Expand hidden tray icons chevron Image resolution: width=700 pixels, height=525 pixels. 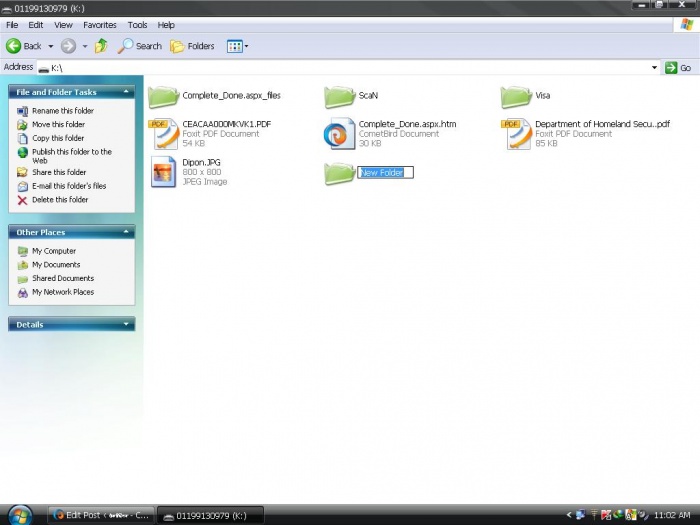tap(569, 515)
